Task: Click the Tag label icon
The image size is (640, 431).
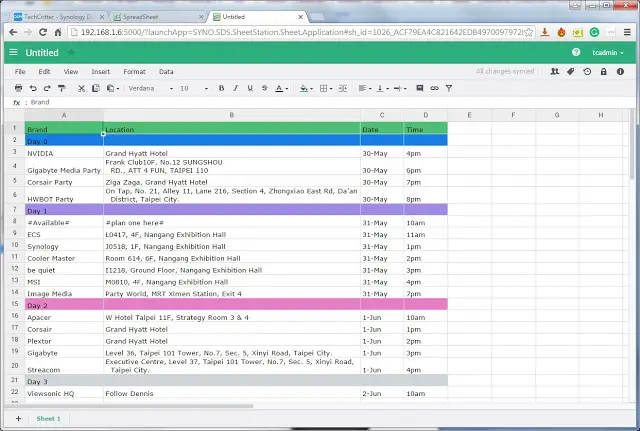Action: click(x=570, y=71)
